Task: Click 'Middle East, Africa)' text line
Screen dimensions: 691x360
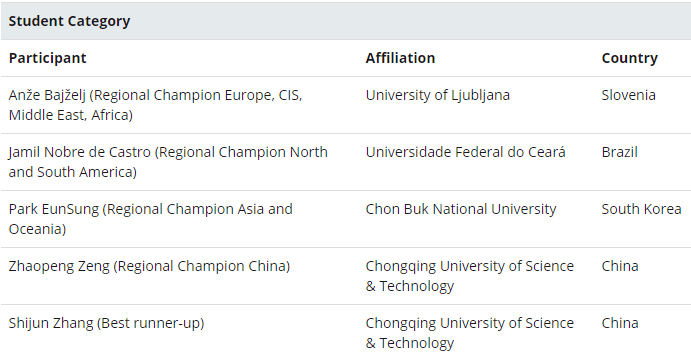Action: click(71, 115)
